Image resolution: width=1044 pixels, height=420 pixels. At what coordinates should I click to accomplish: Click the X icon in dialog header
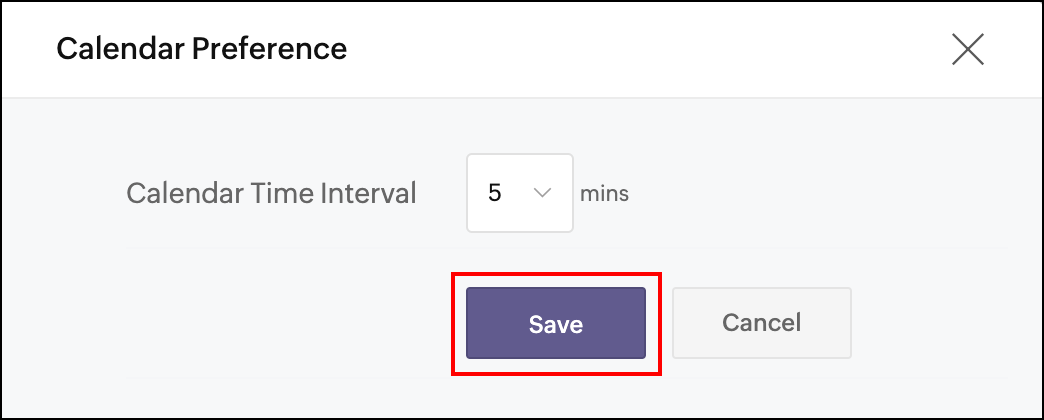(967, 49)
